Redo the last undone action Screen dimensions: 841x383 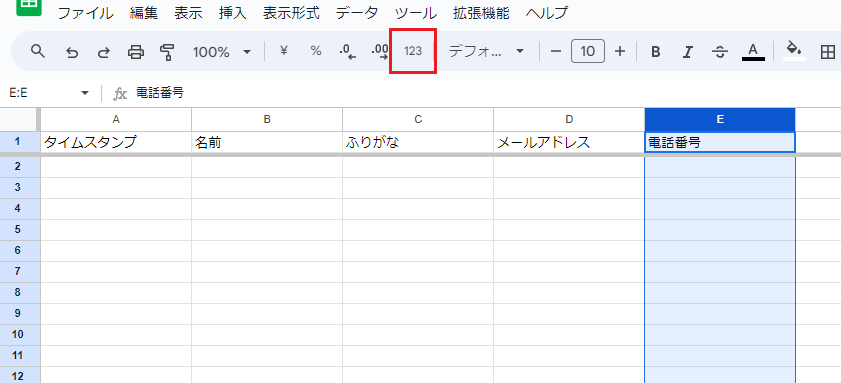[104, 52]
